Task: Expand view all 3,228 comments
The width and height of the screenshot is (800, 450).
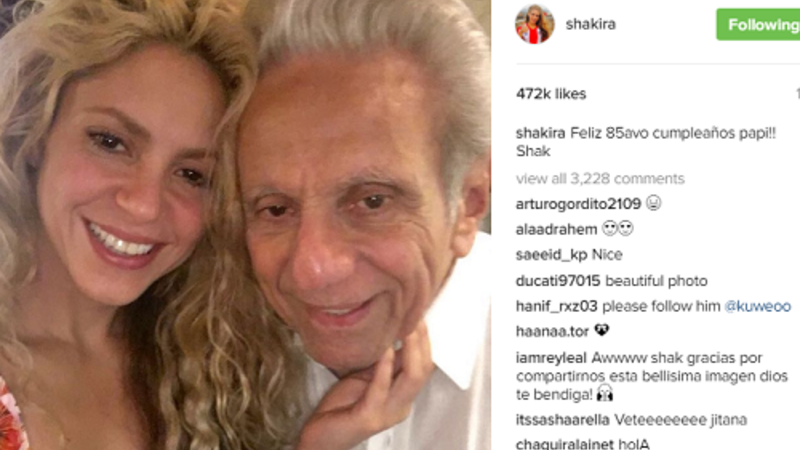Action: (x=600, y=179)
